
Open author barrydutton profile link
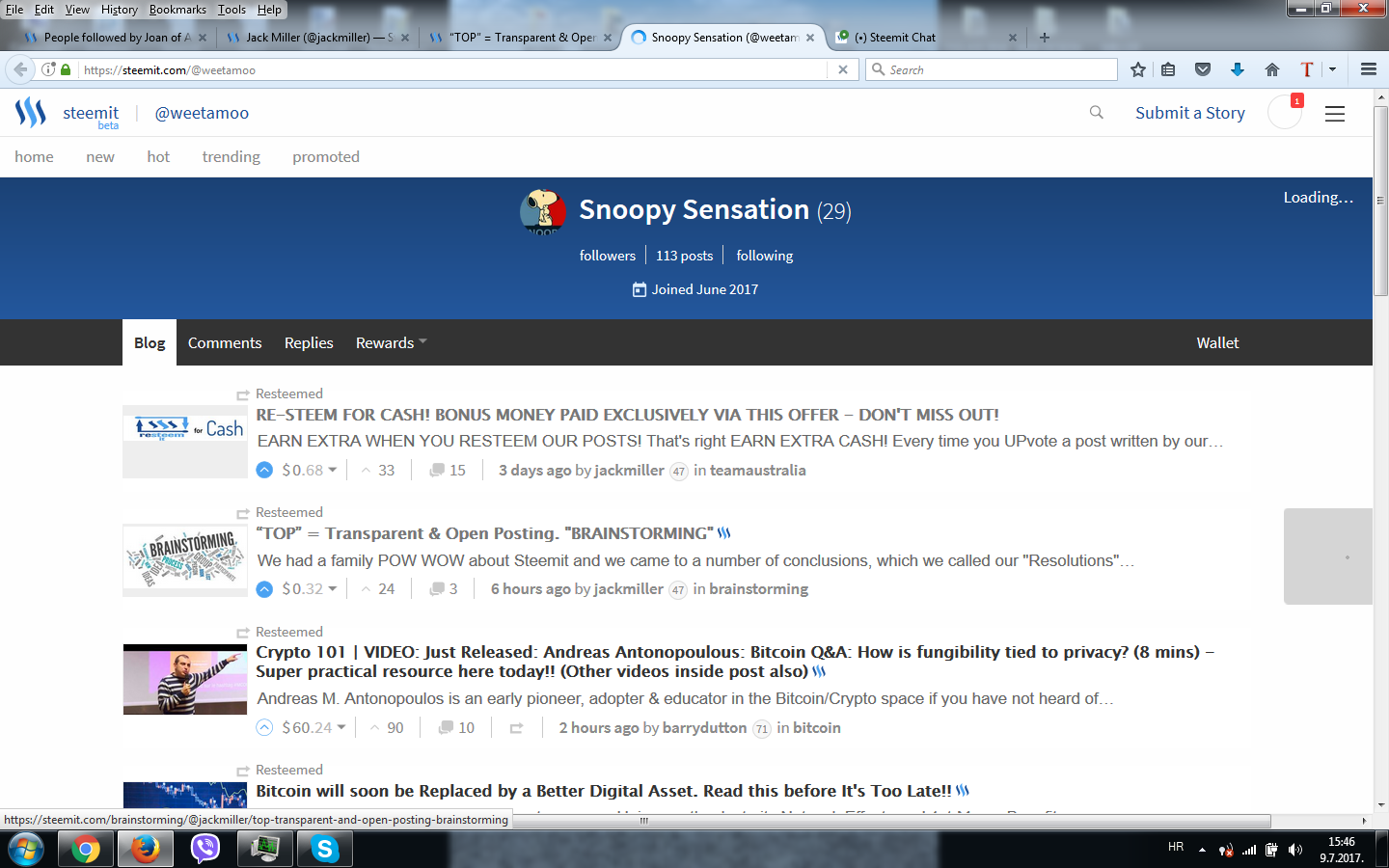click(704, 727)
